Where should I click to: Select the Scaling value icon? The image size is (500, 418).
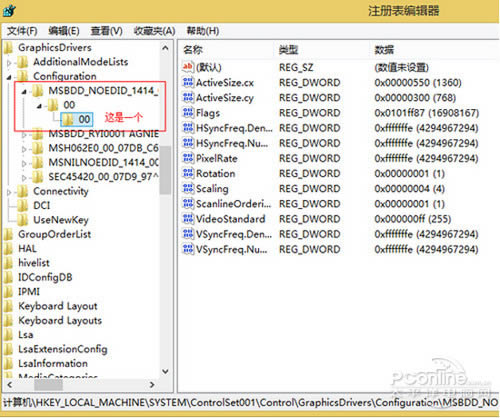pyautogui.click(x=188, y=188)
